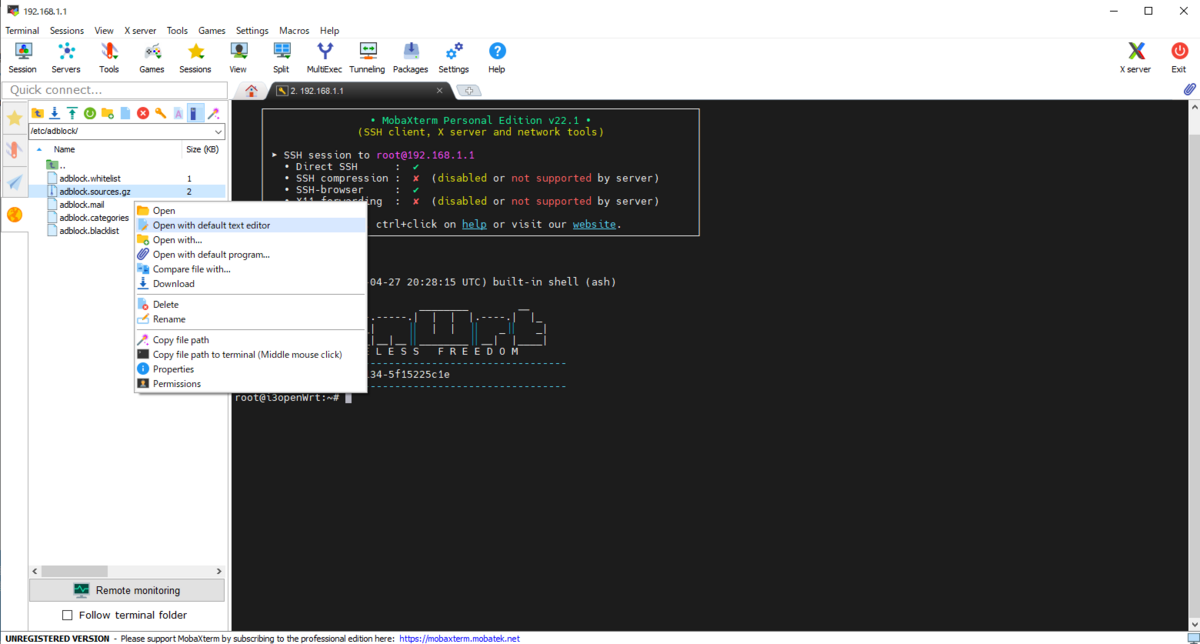
Task: Sort files by the Name column header
Action: point(64,149)
